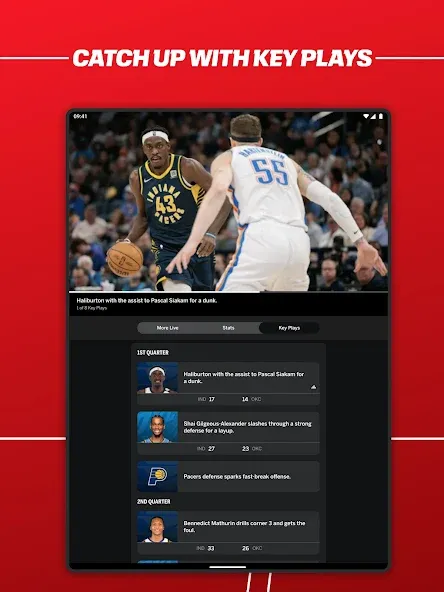
Task: Click the battery status icon
Action: [380, 116]
